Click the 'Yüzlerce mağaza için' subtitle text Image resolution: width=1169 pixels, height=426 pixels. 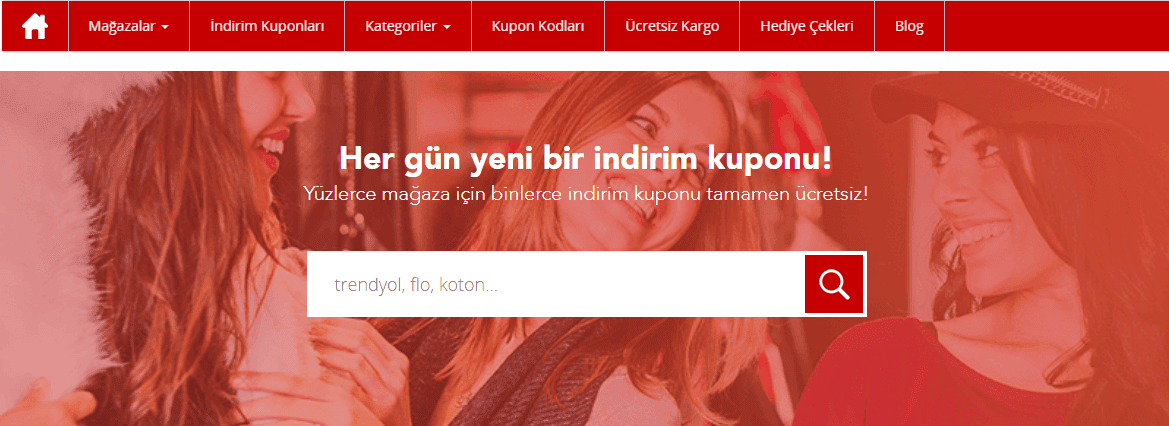click(x=585, y=192)
